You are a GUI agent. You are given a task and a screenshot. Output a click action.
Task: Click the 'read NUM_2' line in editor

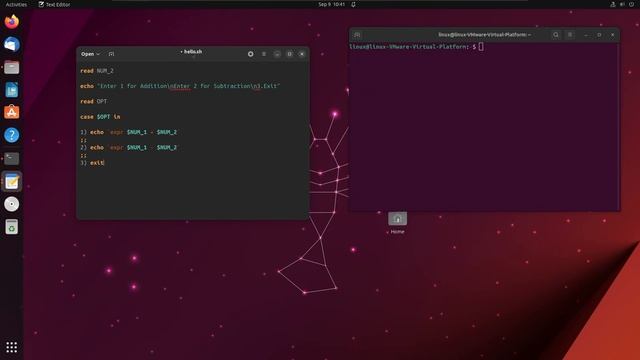97,71
